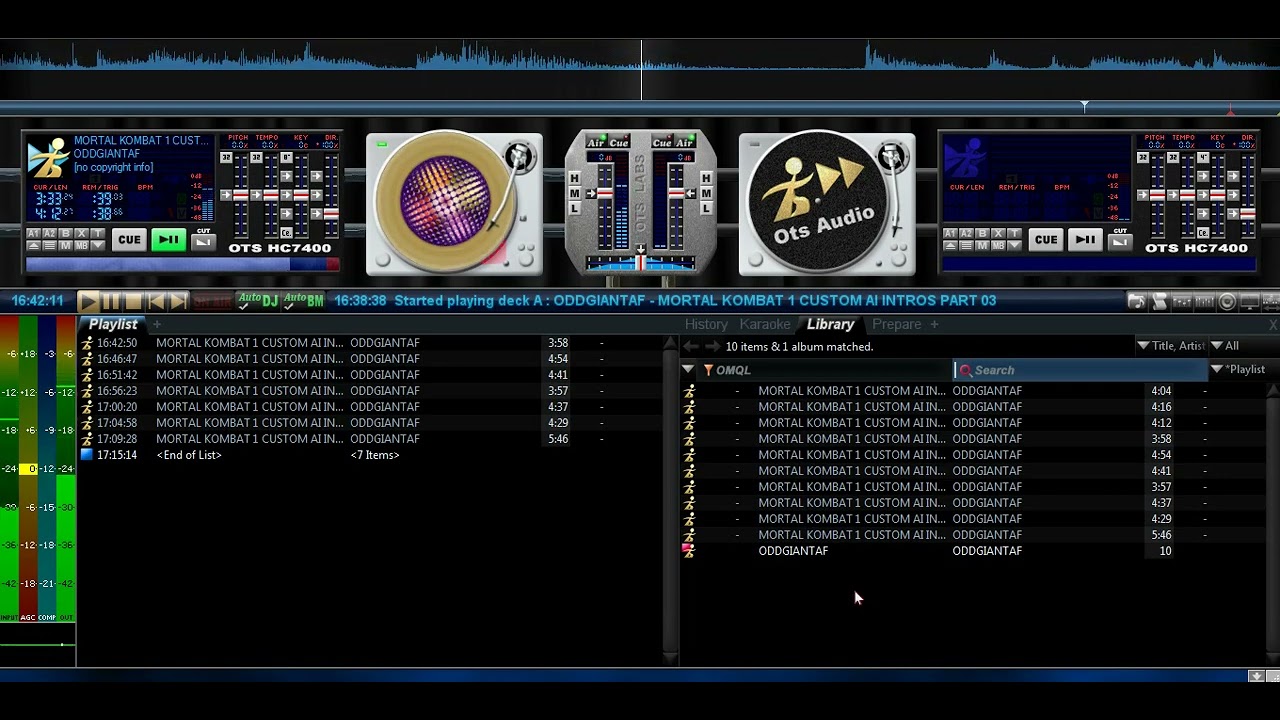Select library track with length 5:46
Viewport: 1280px width, 720px height.
point(975,535)
